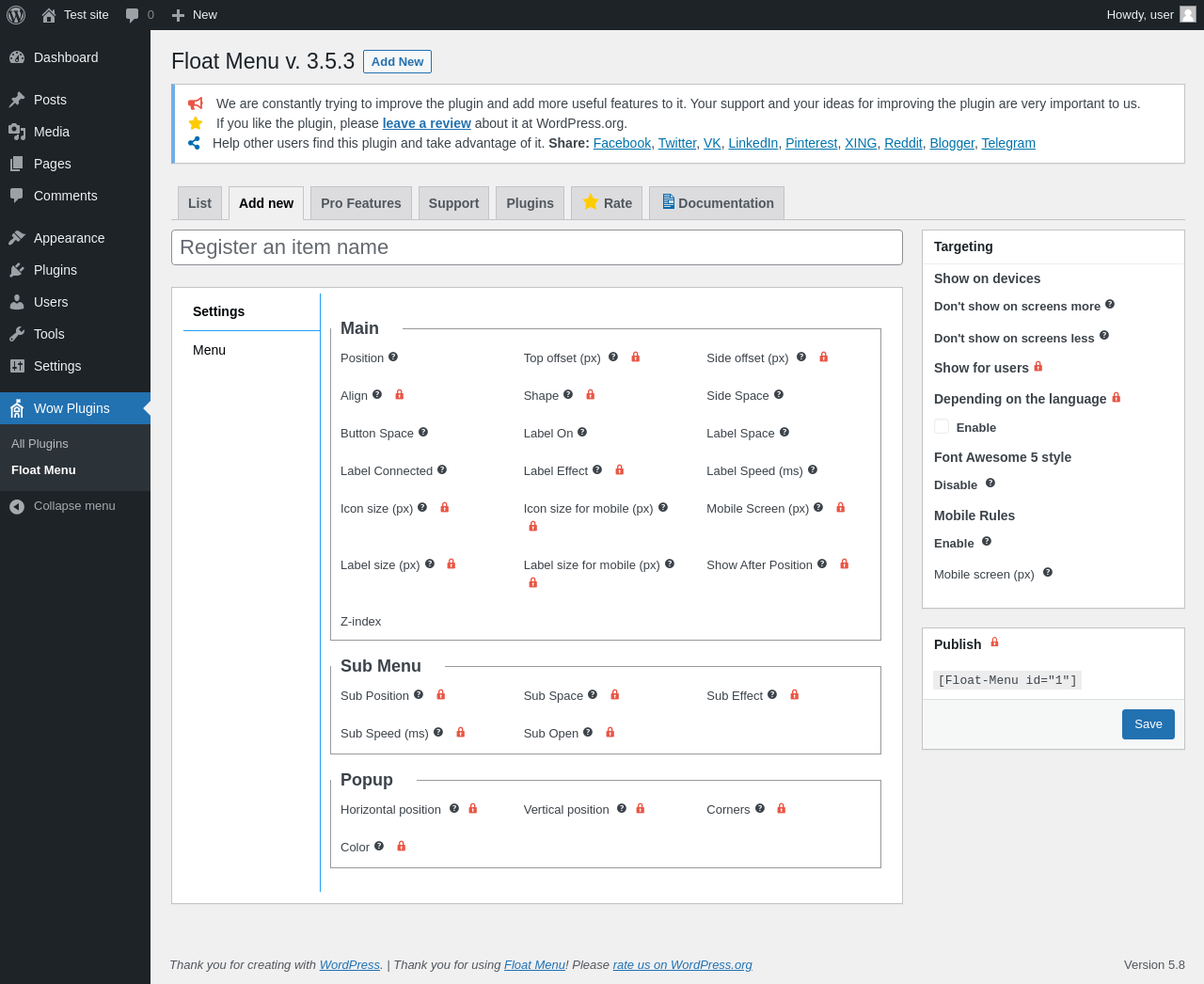The width and height of the screenshot is (1204, 984).
Task: Click the red lock icon beside Shape
Action: coord(591,394)
